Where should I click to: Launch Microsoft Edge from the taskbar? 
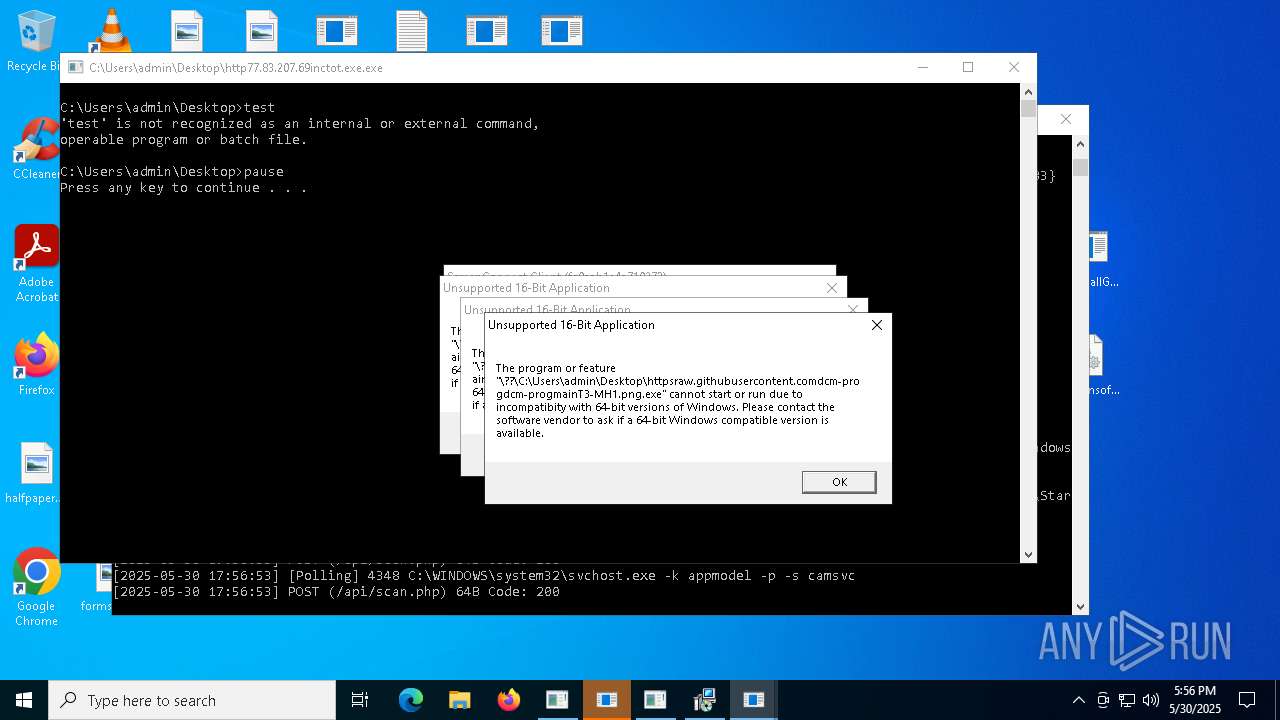(x=411, y=700)
